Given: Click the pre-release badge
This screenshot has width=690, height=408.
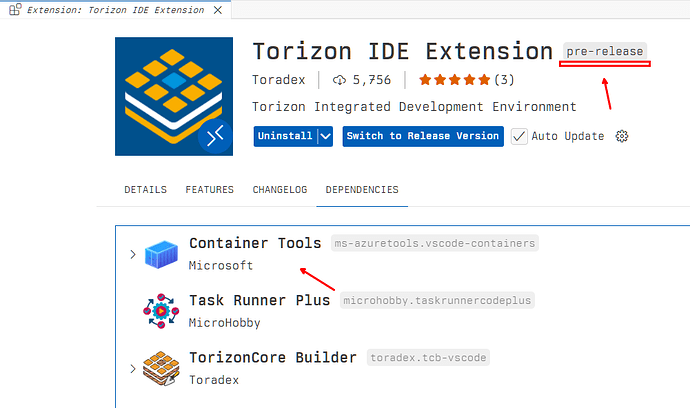Looking at the screenshot, I should 605,51.
